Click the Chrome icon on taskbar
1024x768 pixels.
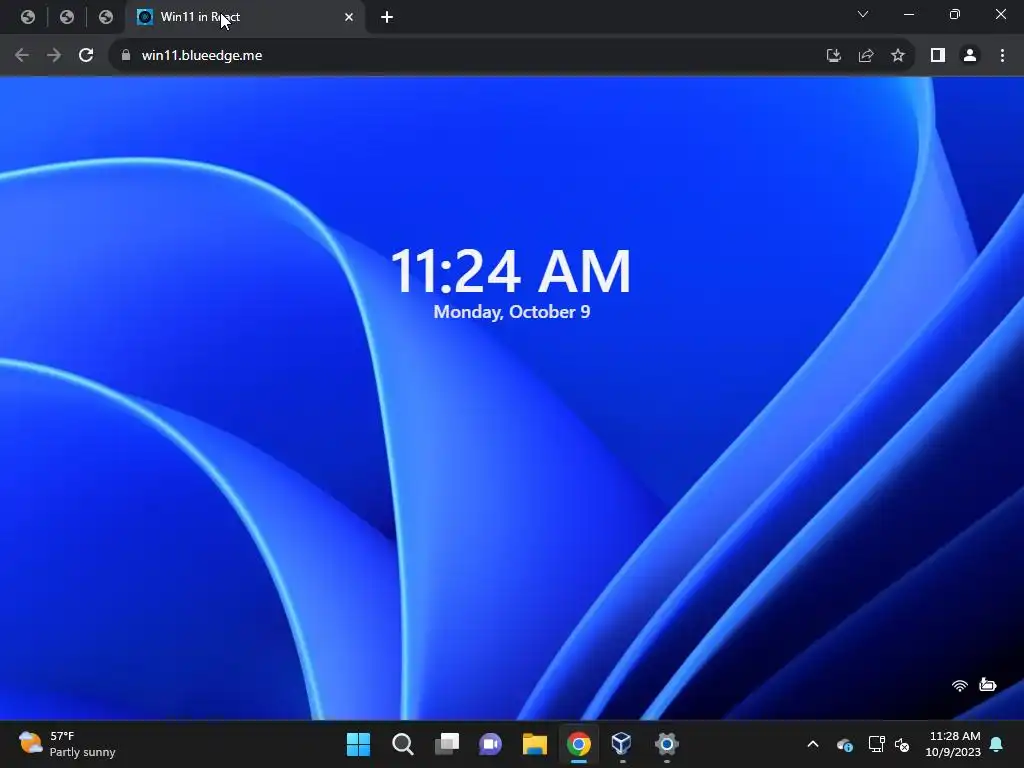(x=579, y=744)
